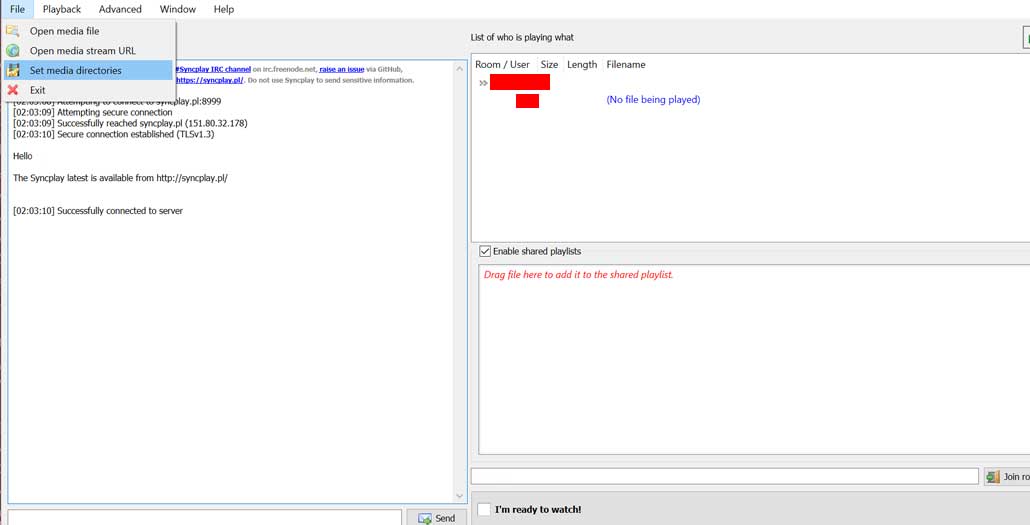Open the Syncplay IRC channel link
1030x525 pixels.
pos(213,69)
